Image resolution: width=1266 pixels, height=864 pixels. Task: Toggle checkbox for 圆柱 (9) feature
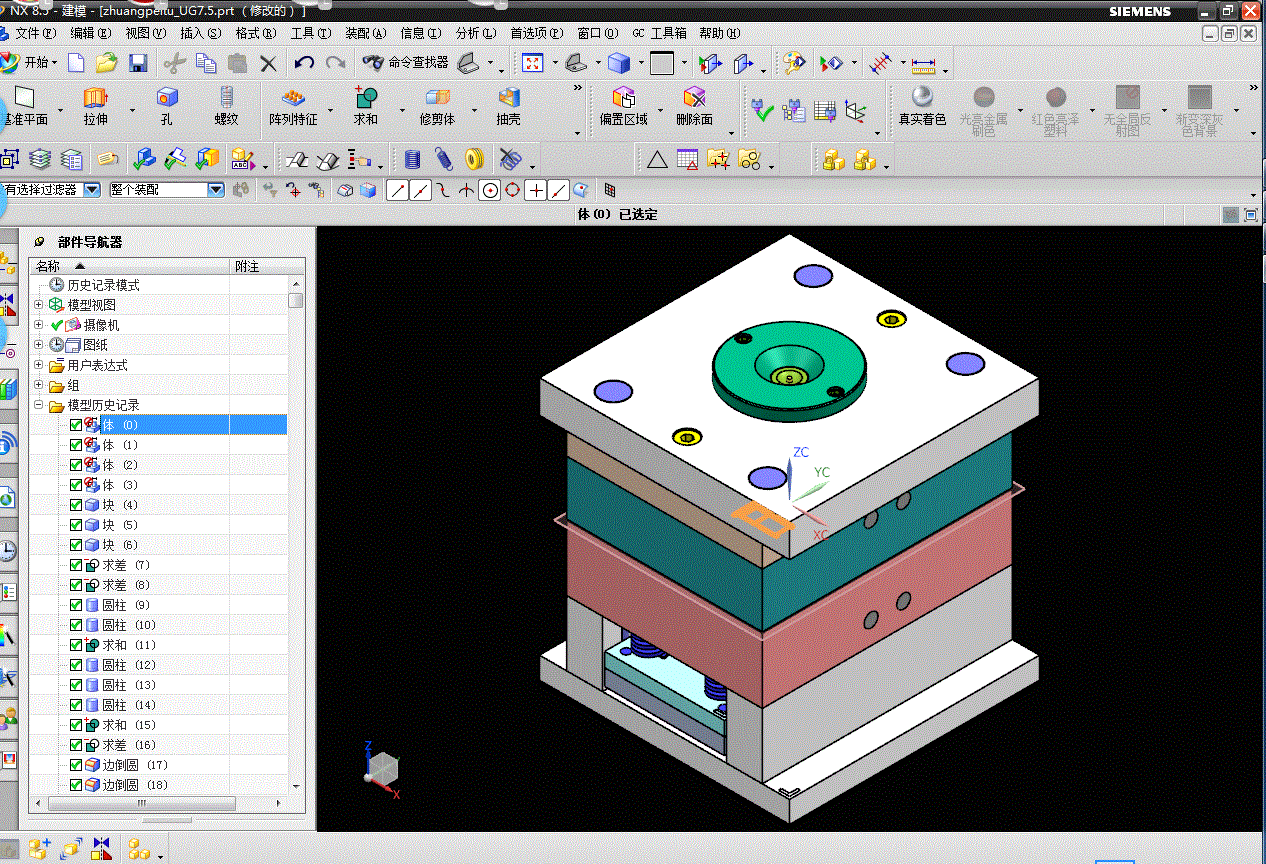click(x=76, y=605)
